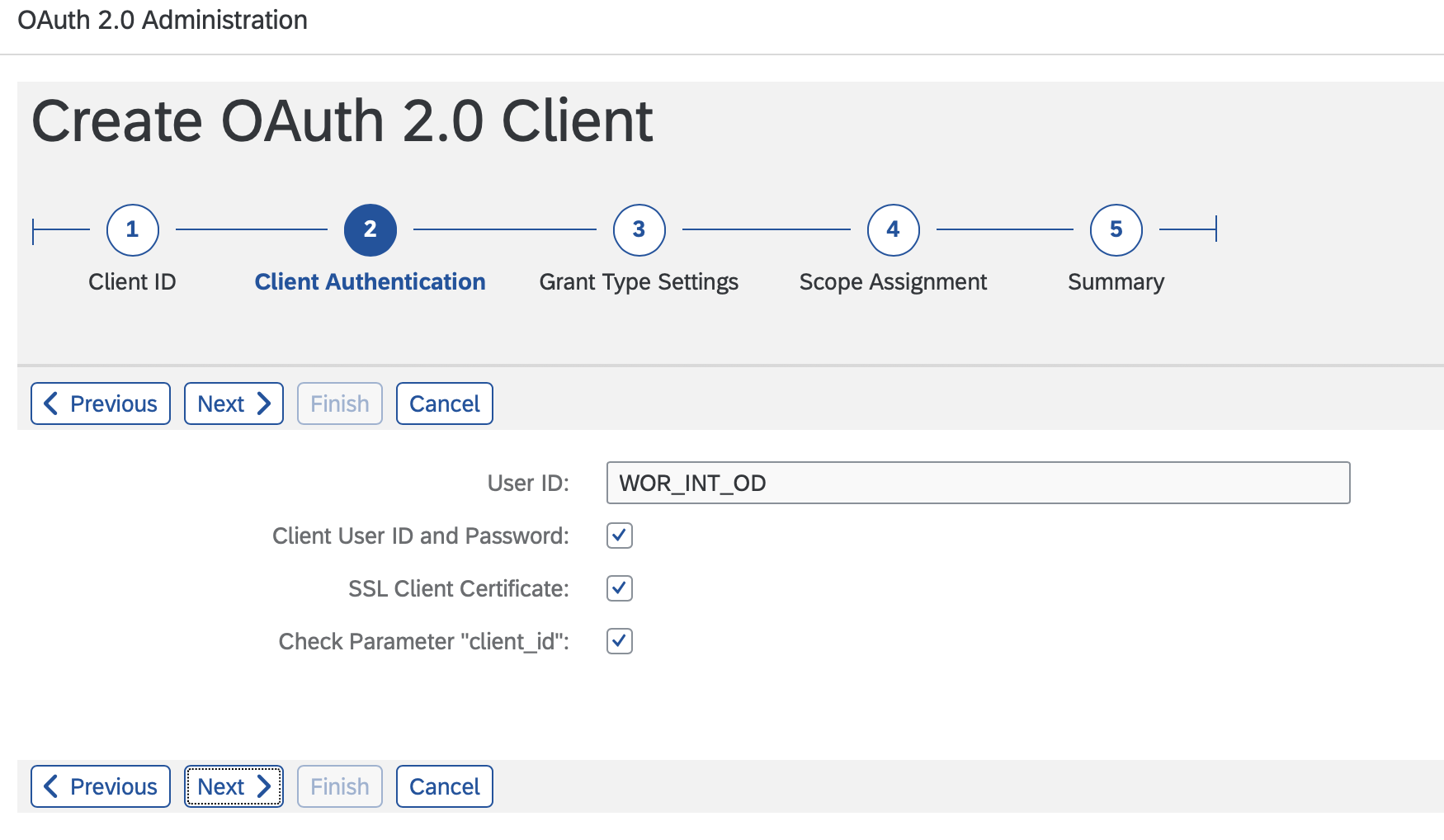Click the top Next button
Screen dimensions: 1444x840
pos(234,403)
